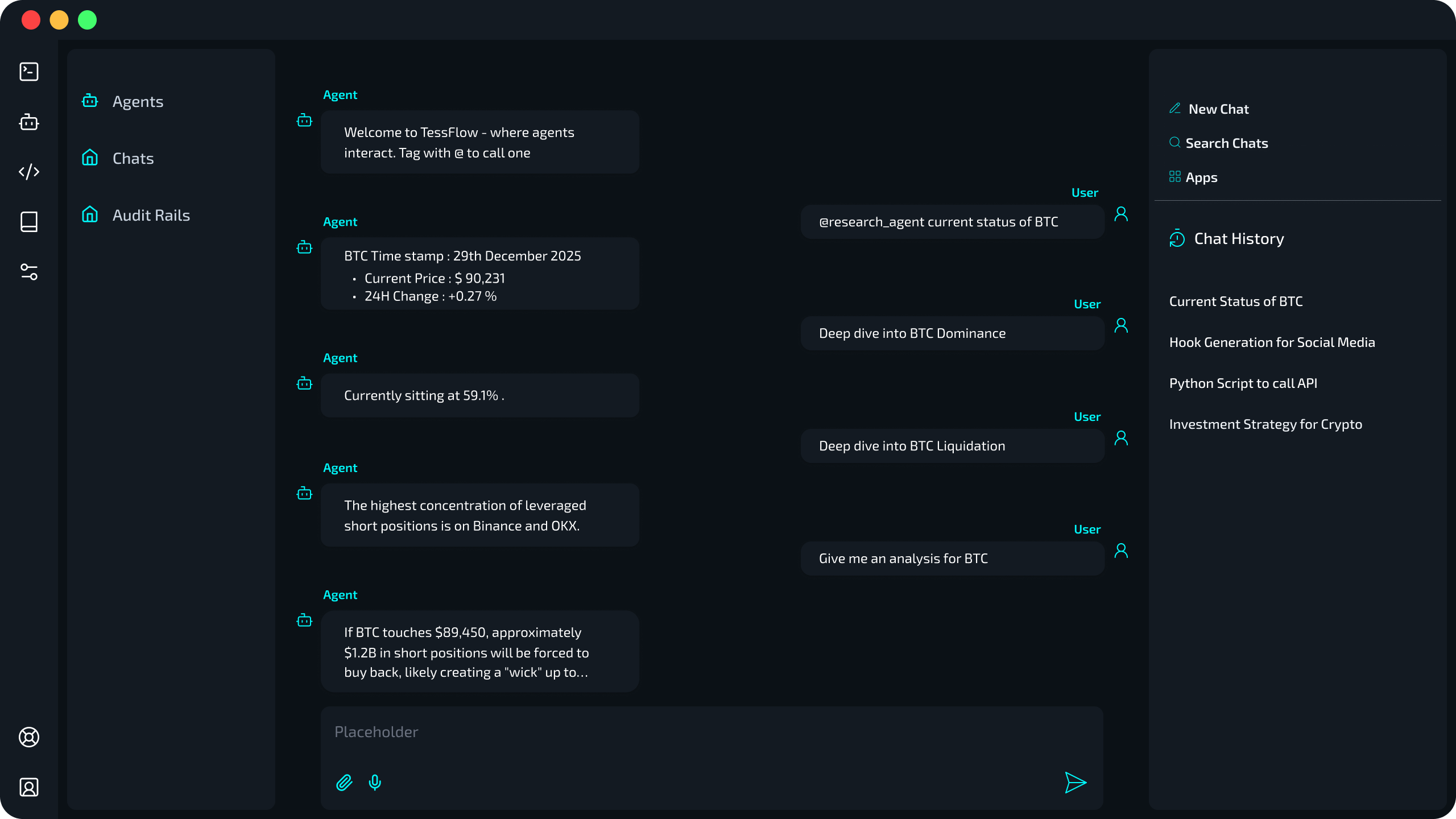Open 'Hook Generation for Social Media' chat
Image resolution: width=1456 pixels, height=819 pixels.
pos(1272,342)
